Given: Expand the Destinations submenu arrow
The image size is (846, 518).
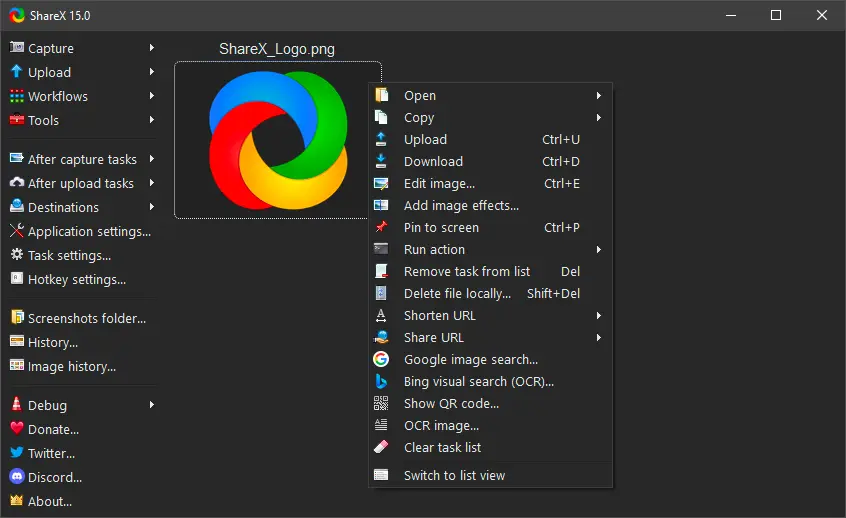Looking at the screenshot, I should point(152,207).
